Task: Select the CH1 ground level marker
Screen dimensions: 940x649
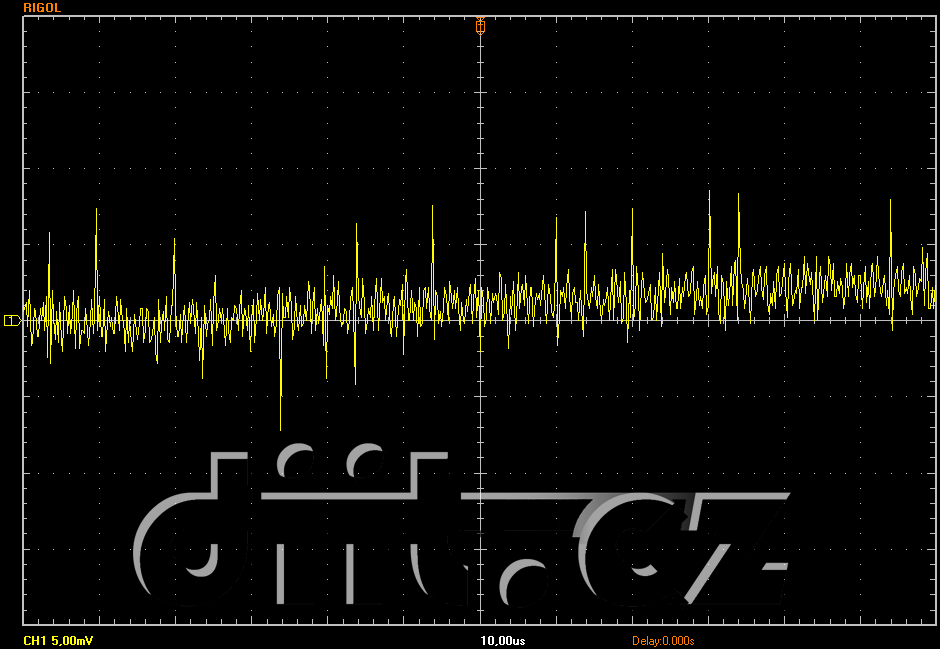Action: (x=12, y=321)
